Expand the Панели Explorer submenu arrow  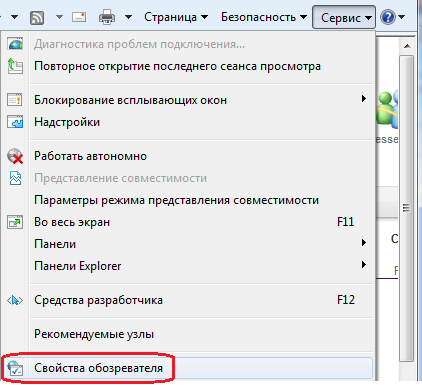pyautogui.click(x=364, y=265)
